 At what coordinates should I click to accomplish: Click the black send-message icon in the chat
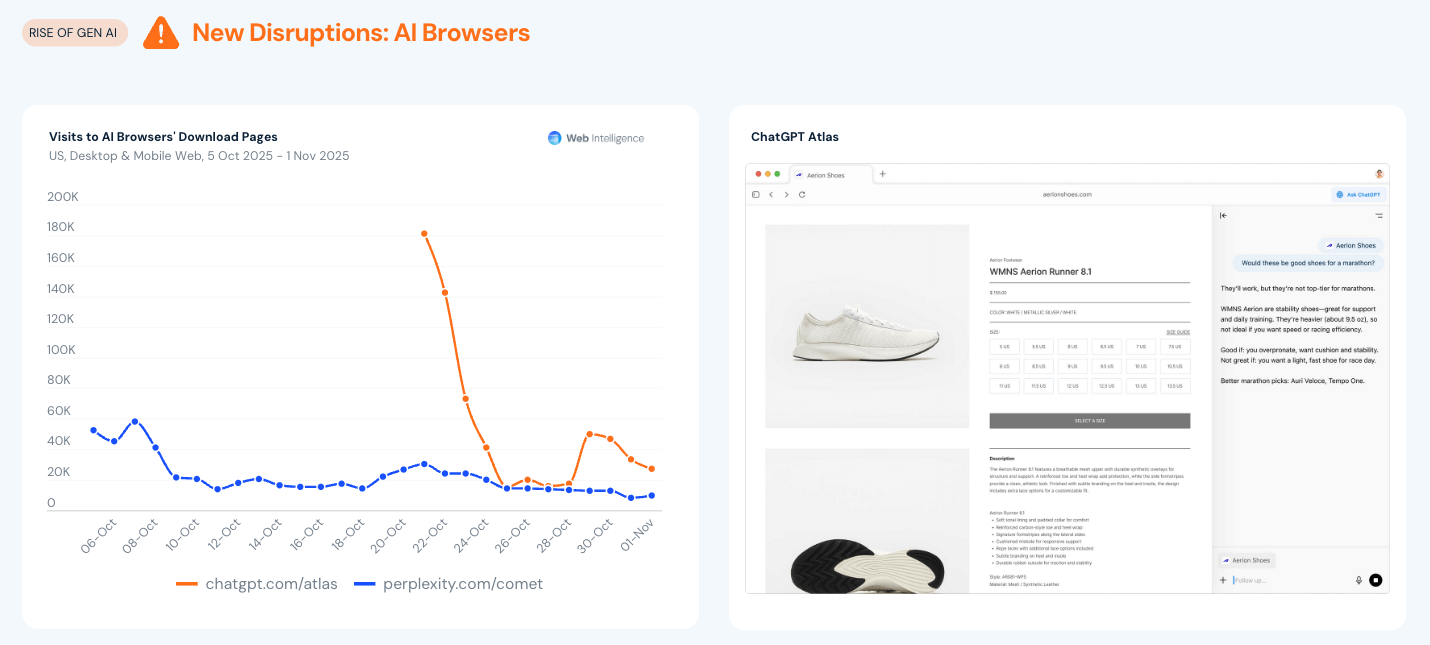(x=1377, y=579)
